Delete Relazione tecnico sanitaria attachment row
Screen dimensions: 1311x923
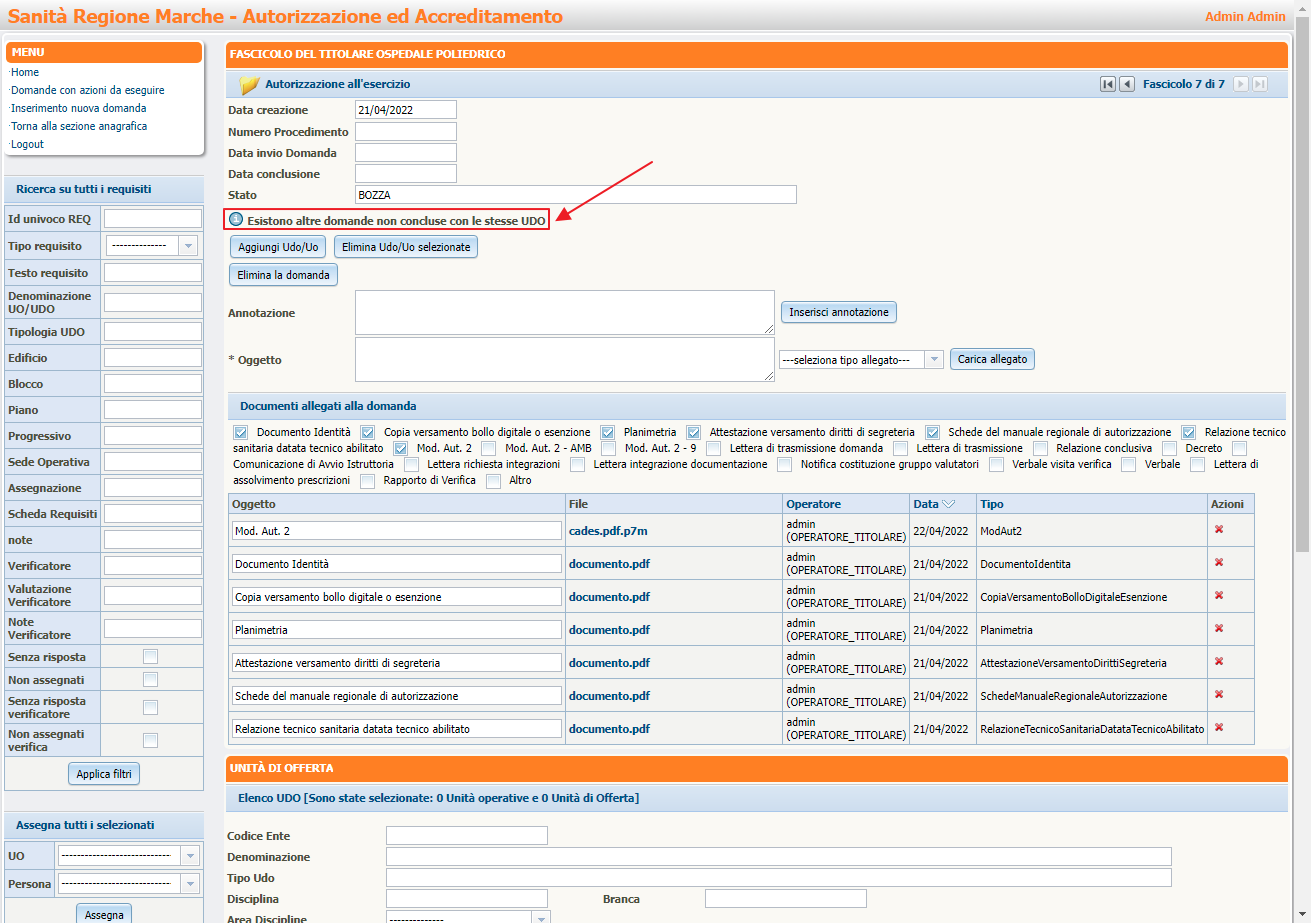click(x=1219, y=727)
